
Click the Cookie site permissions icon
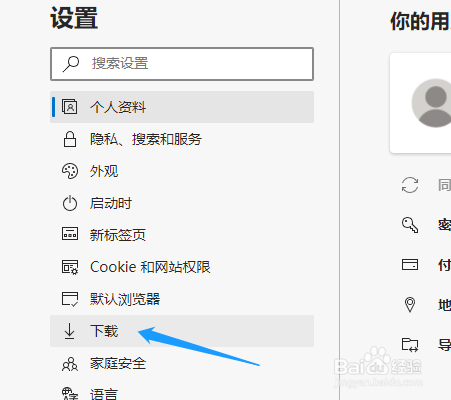(x=70, y=267)
